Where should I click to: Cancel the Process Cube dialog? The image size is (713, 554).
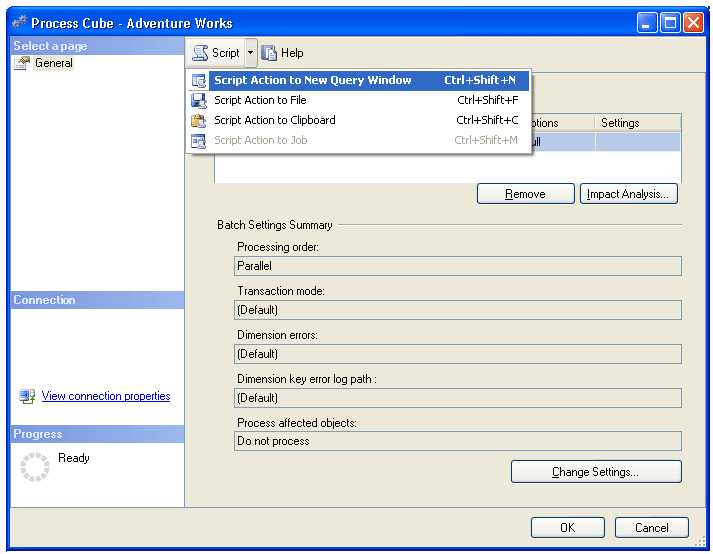(x=652, y=528)
